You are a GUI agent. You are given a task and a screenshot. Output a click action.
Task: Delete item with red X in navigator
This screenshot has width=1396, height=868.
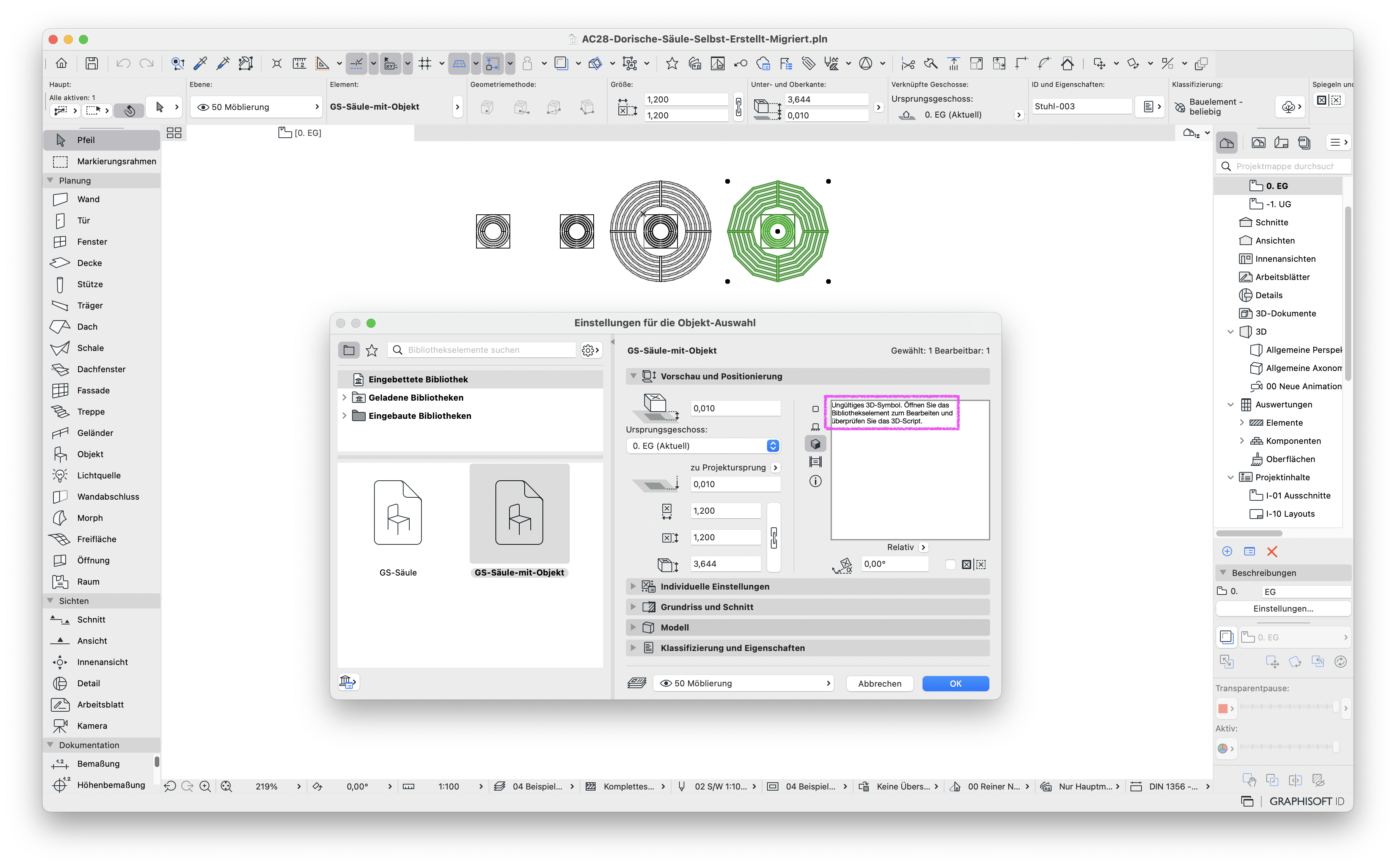tap(1272, 552)
